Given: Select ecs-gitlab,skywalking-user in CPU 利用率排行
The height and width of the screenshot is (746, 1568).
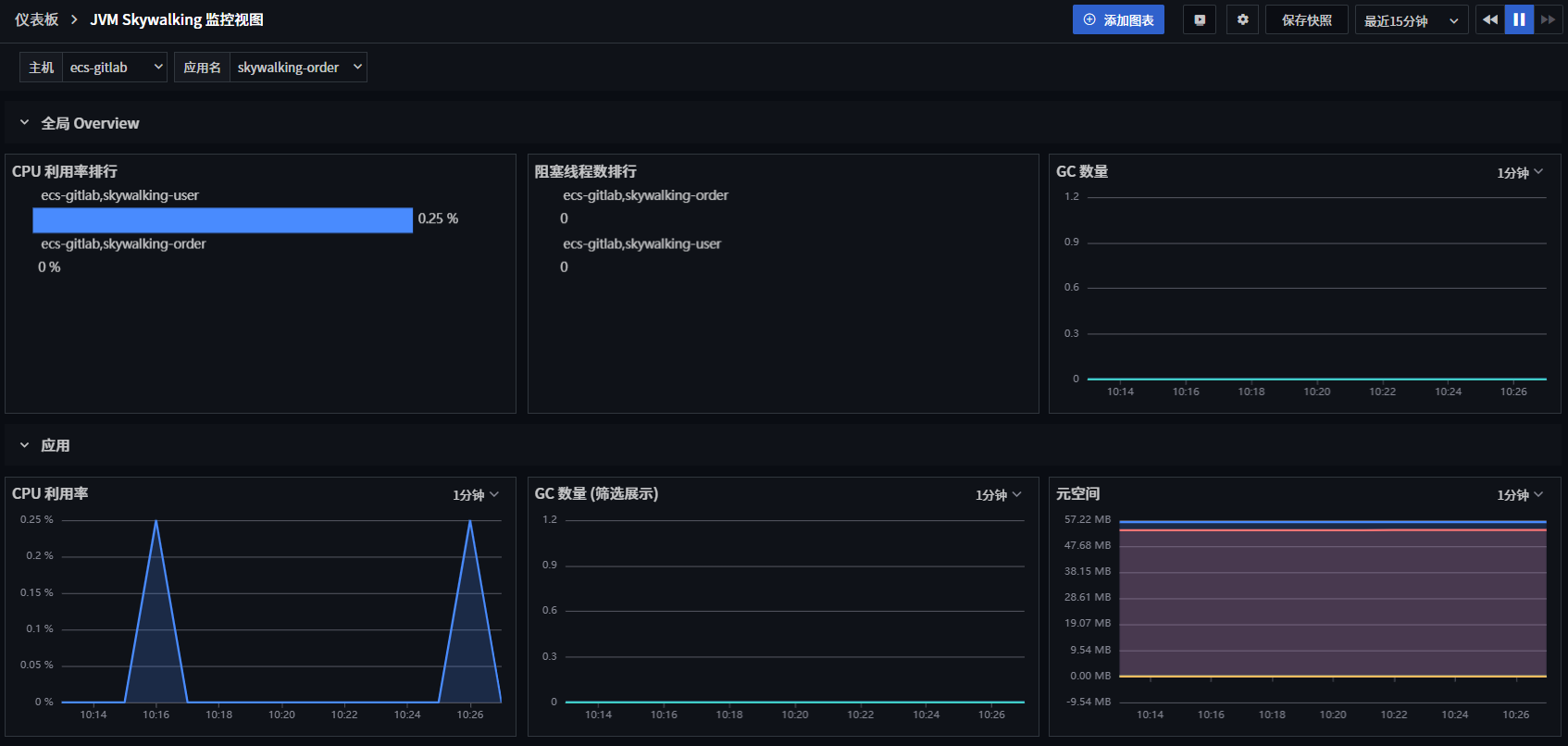Looking at the screenshot, I should click(119, 195).
